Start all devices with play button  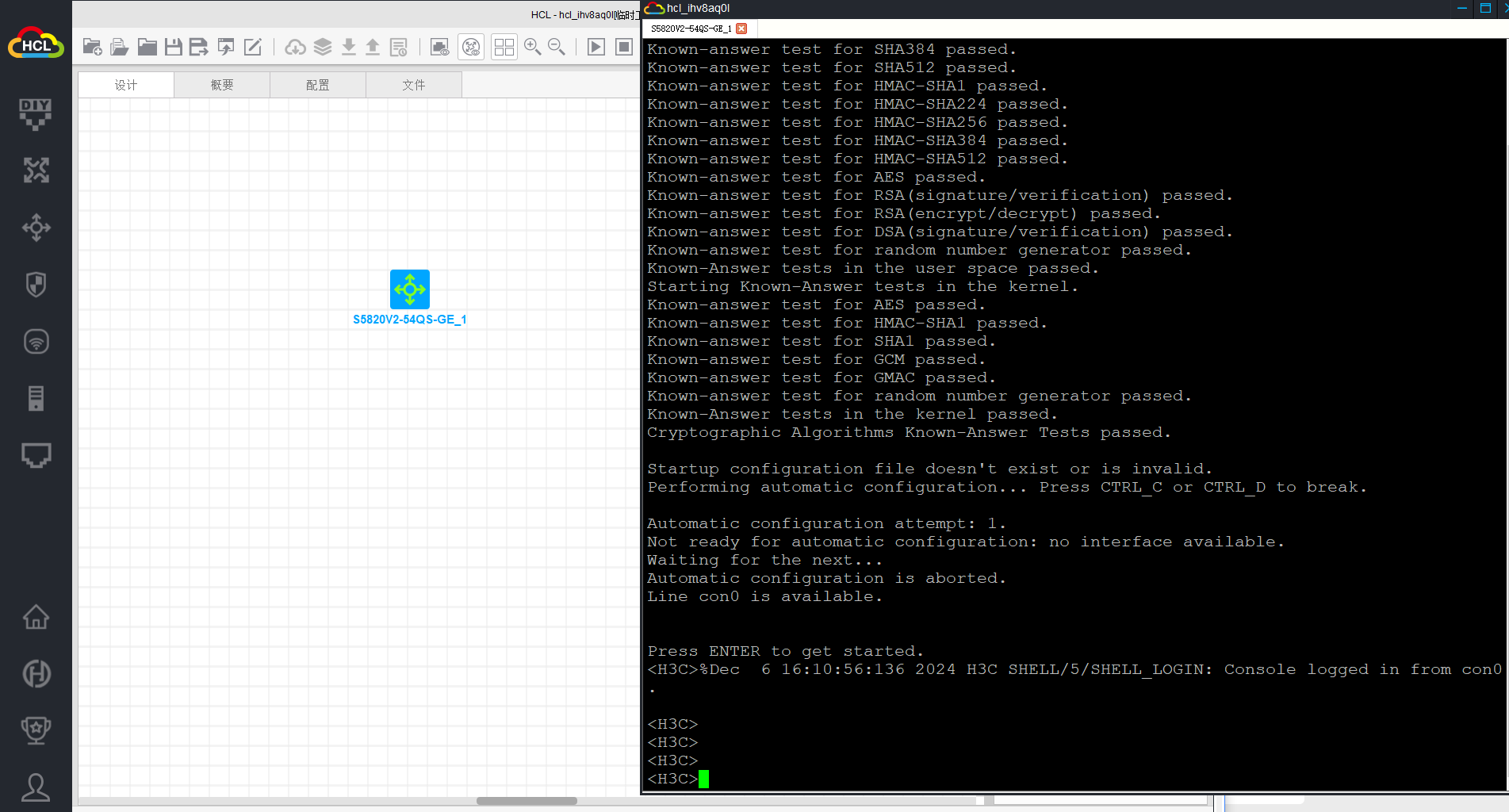point(596,47)
